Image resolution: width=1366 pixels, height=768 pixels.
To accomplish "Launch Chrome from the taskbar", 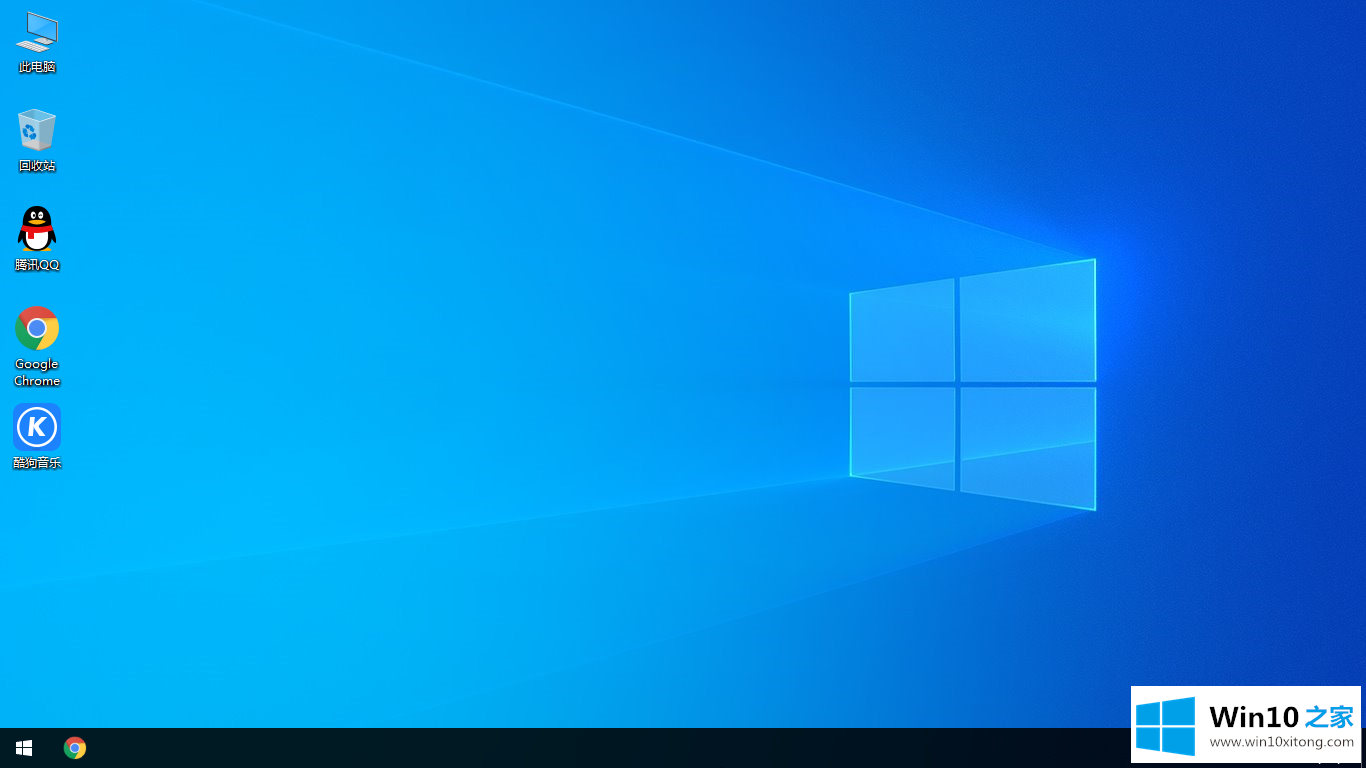I will click(75, 748).
